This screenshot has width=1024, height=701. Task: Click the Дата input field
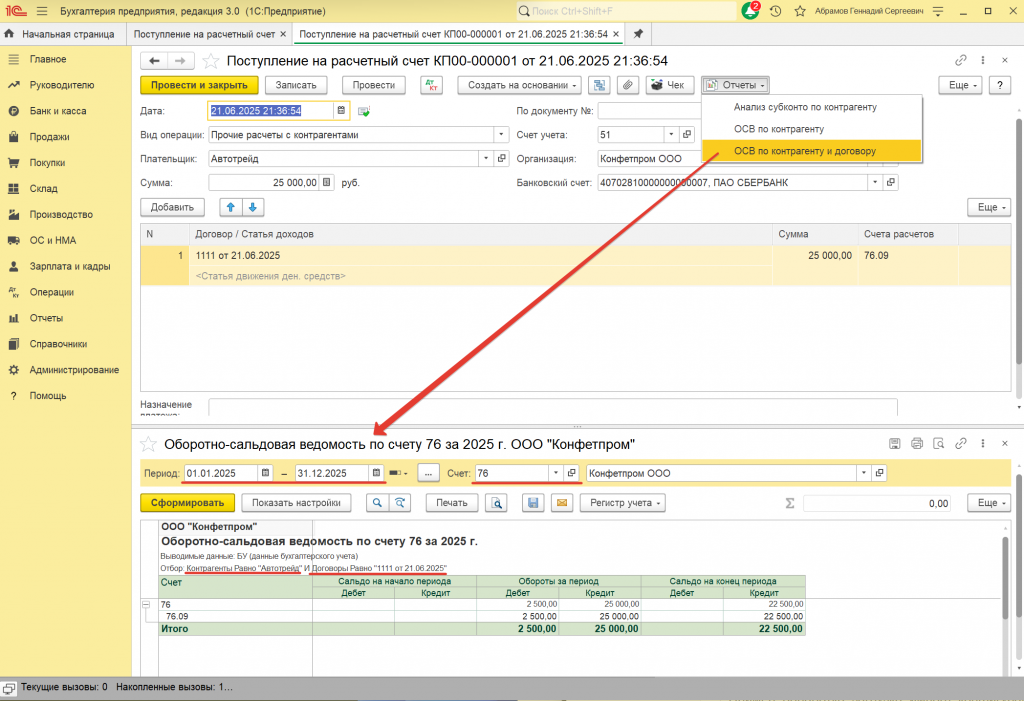click(x=271, y=111)
